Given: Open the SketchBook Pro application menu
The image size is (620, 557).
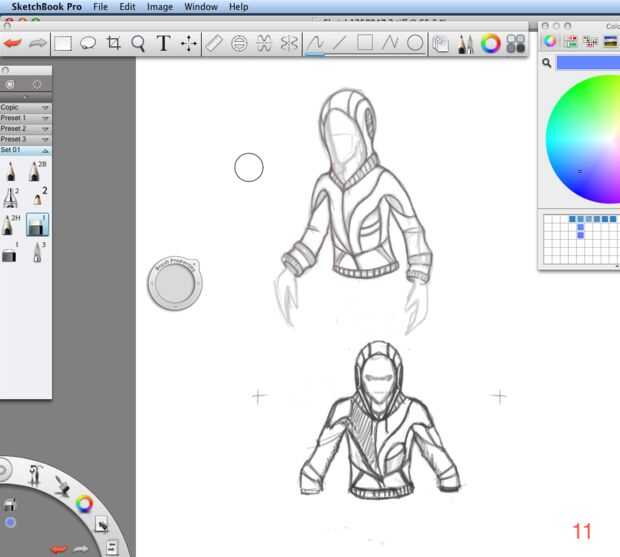Looking at the screenshot, I should (46, 7).
